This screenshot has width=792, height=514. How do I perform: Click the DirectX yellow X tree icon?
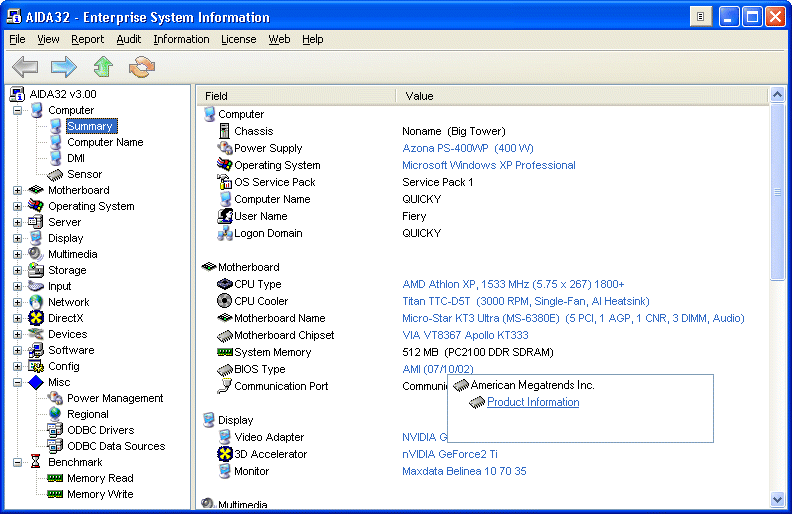pyautogui.click(x=36, y=318)
